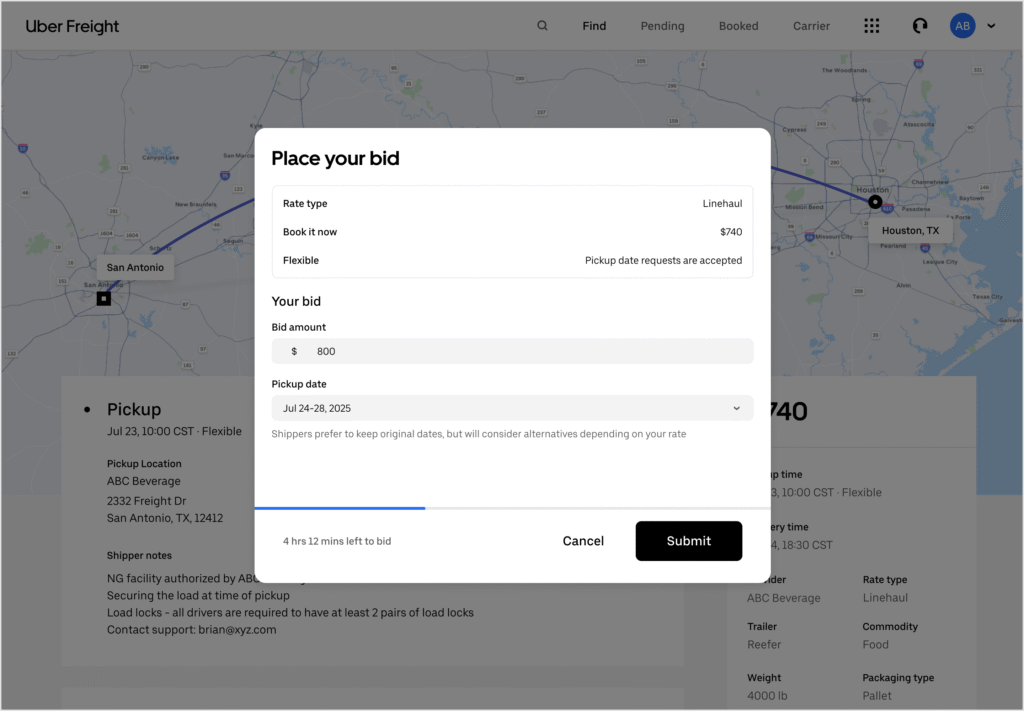Click the "Reefer" trailer value

(x=764, y=644)
